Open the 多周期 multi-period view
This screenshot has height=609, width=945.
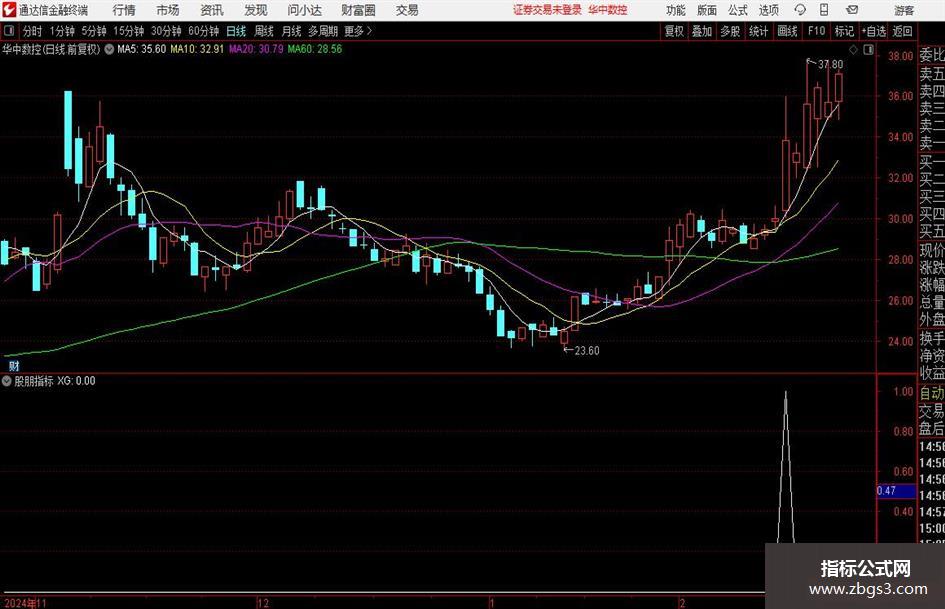coord(323,31)
